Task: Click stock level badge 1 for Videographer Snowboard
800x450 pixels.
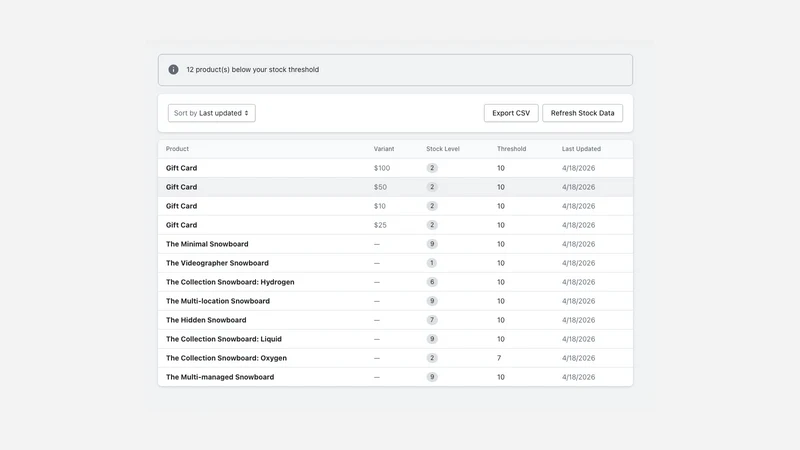Action: pos(432,263)
